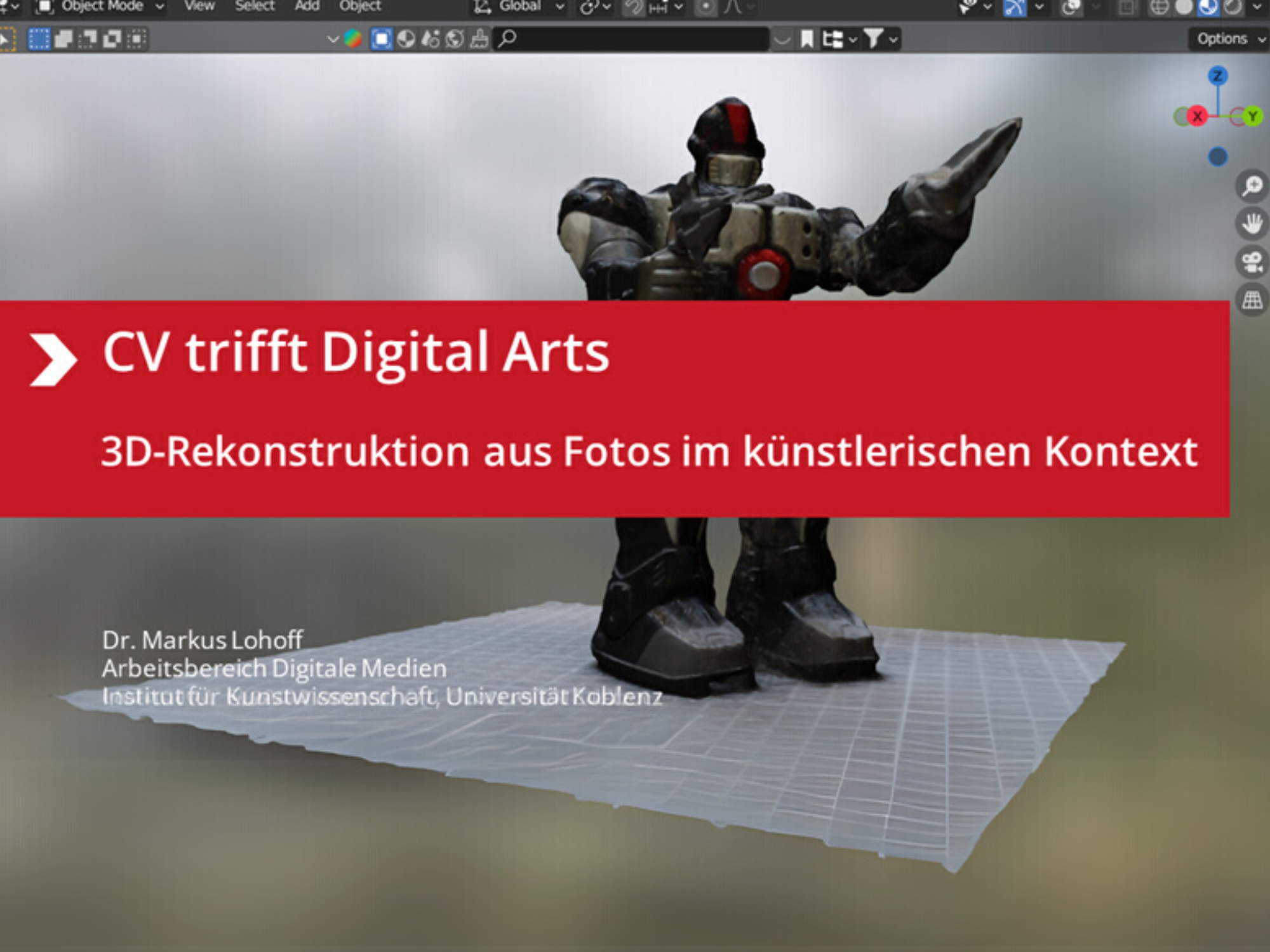This screenshot has height=952, width=1270.
Task: Open the Select menu
Action: (255, 6)
